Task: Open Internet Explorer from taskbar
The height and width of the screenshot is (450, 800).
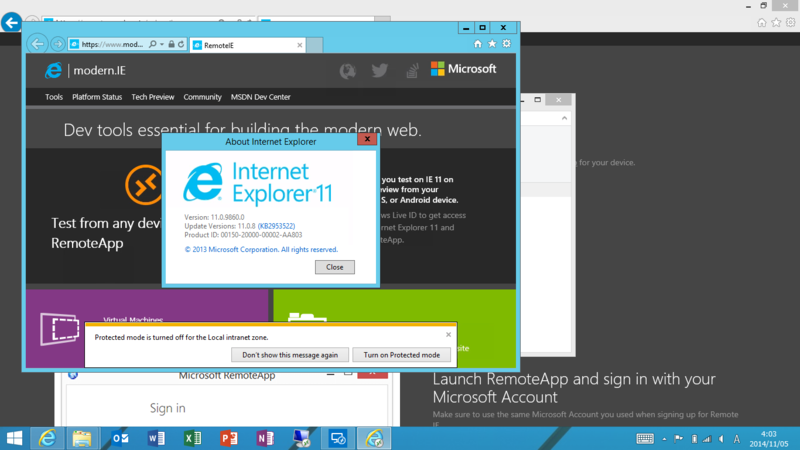Action: click(x=48, y=438)
